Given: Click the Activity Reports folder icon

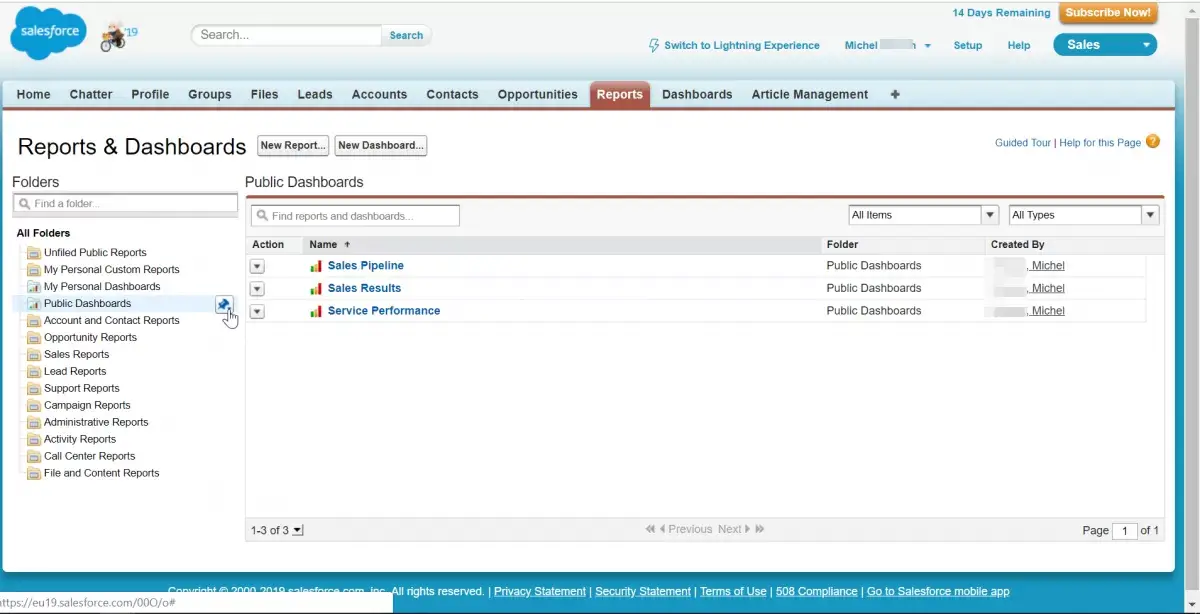Looking at the screenshot, I should click(34, 440).
